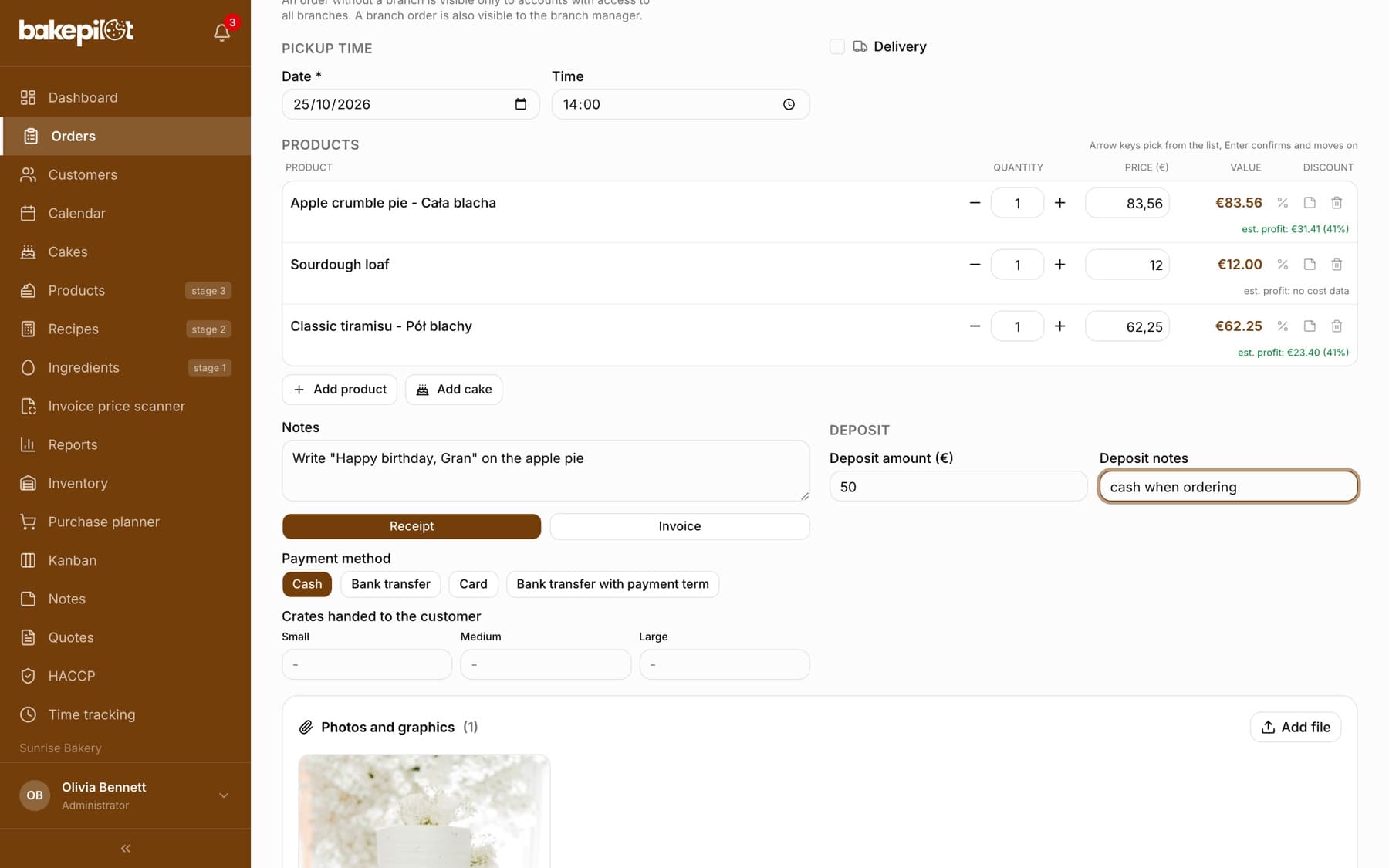Increase quantity of Apple crumble pie
Screen dimensions: 1389x868
pyautogui.click(x=1060, y=203)
